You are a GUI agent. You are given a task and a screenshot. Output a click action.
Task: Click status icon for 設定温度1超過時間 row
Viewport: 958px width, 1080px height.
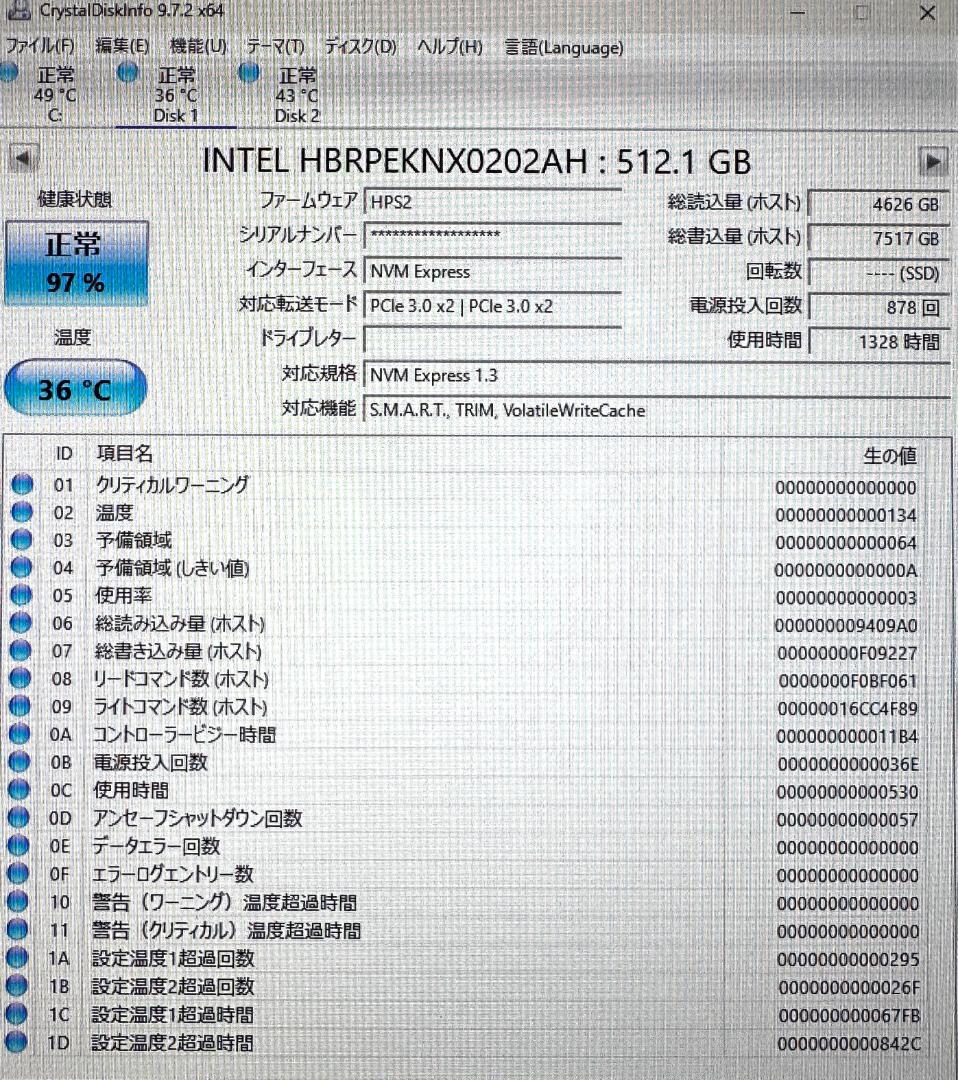pyautogui.click(x=16, y=1015)
